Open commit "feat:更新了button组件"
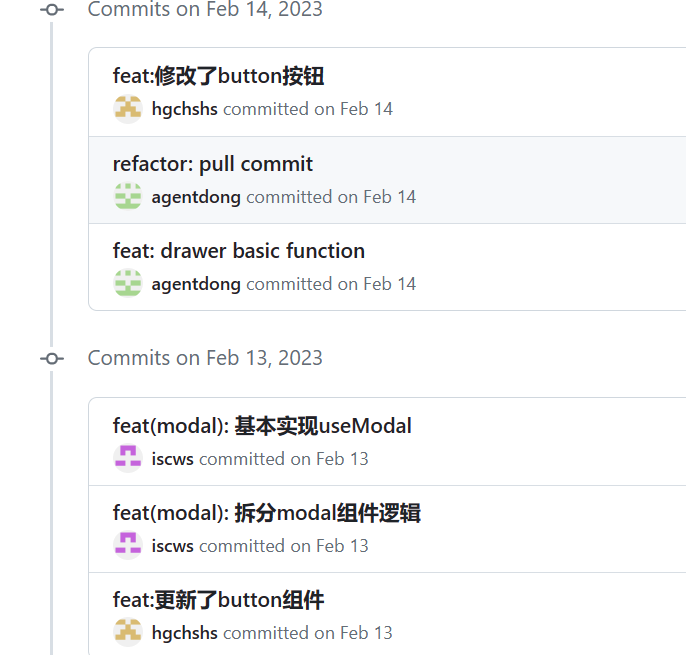 pyautogui.click(x=218, y=600)
